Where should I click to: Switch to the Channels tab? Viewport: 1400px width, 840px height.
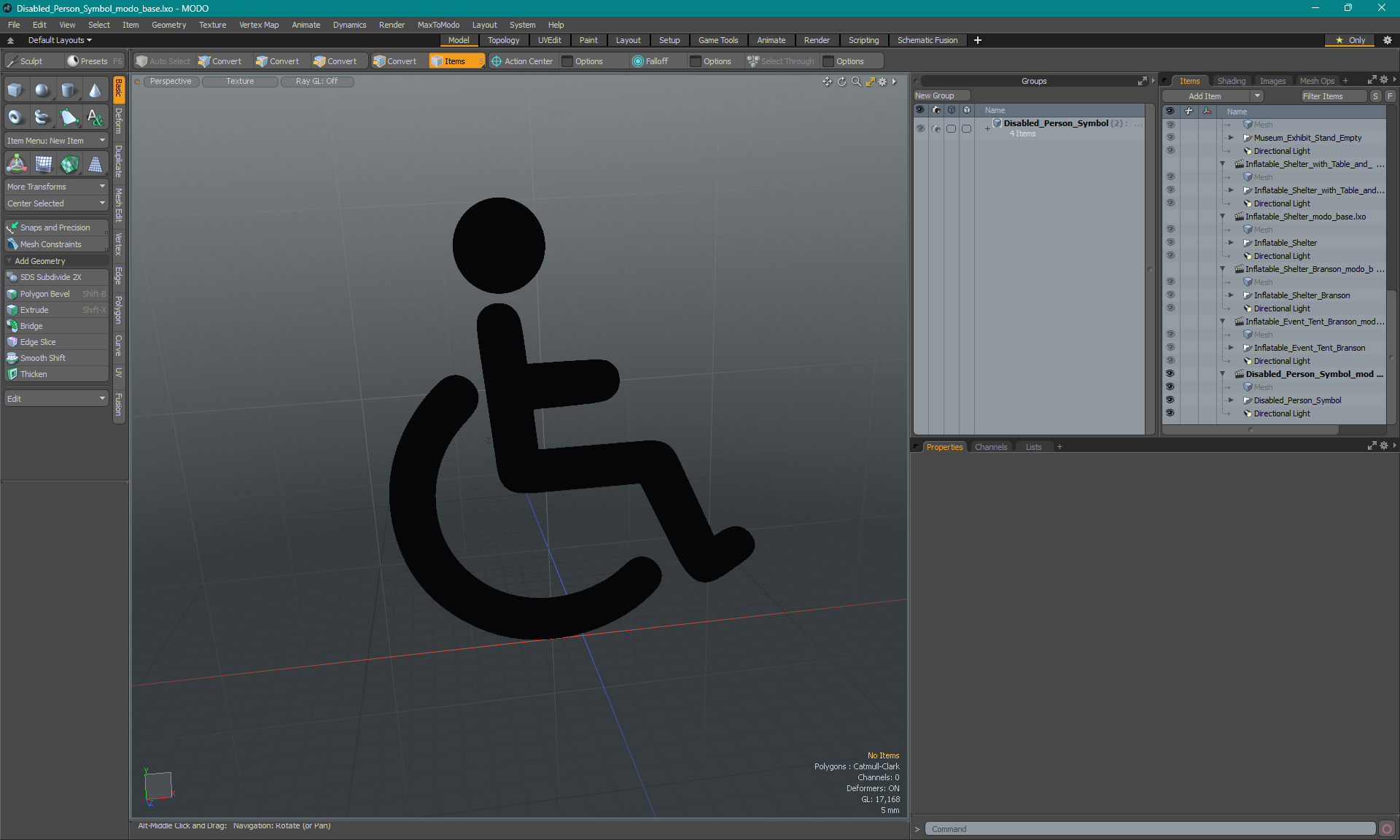coord(991,447)
